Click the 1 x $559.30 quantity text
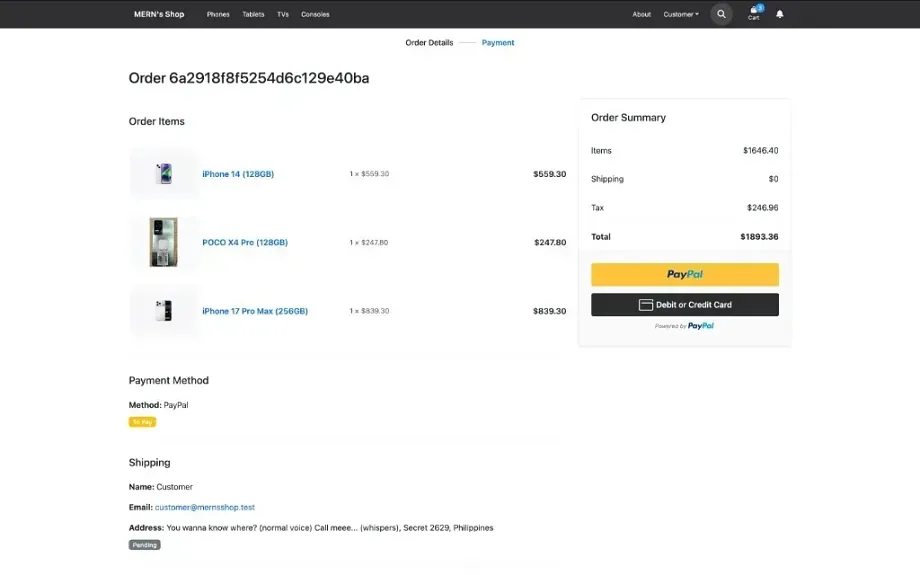The image size is (920, 575). click(369, 174)
